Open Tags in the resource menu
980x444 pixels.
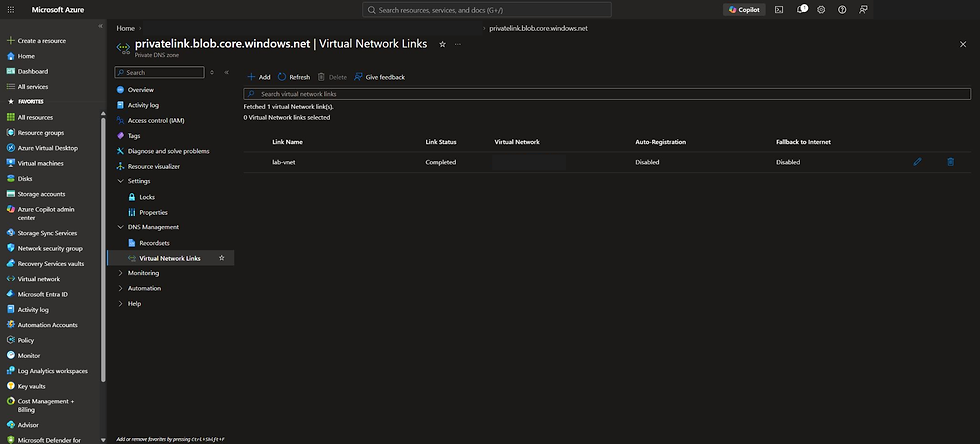pos(128,136)
